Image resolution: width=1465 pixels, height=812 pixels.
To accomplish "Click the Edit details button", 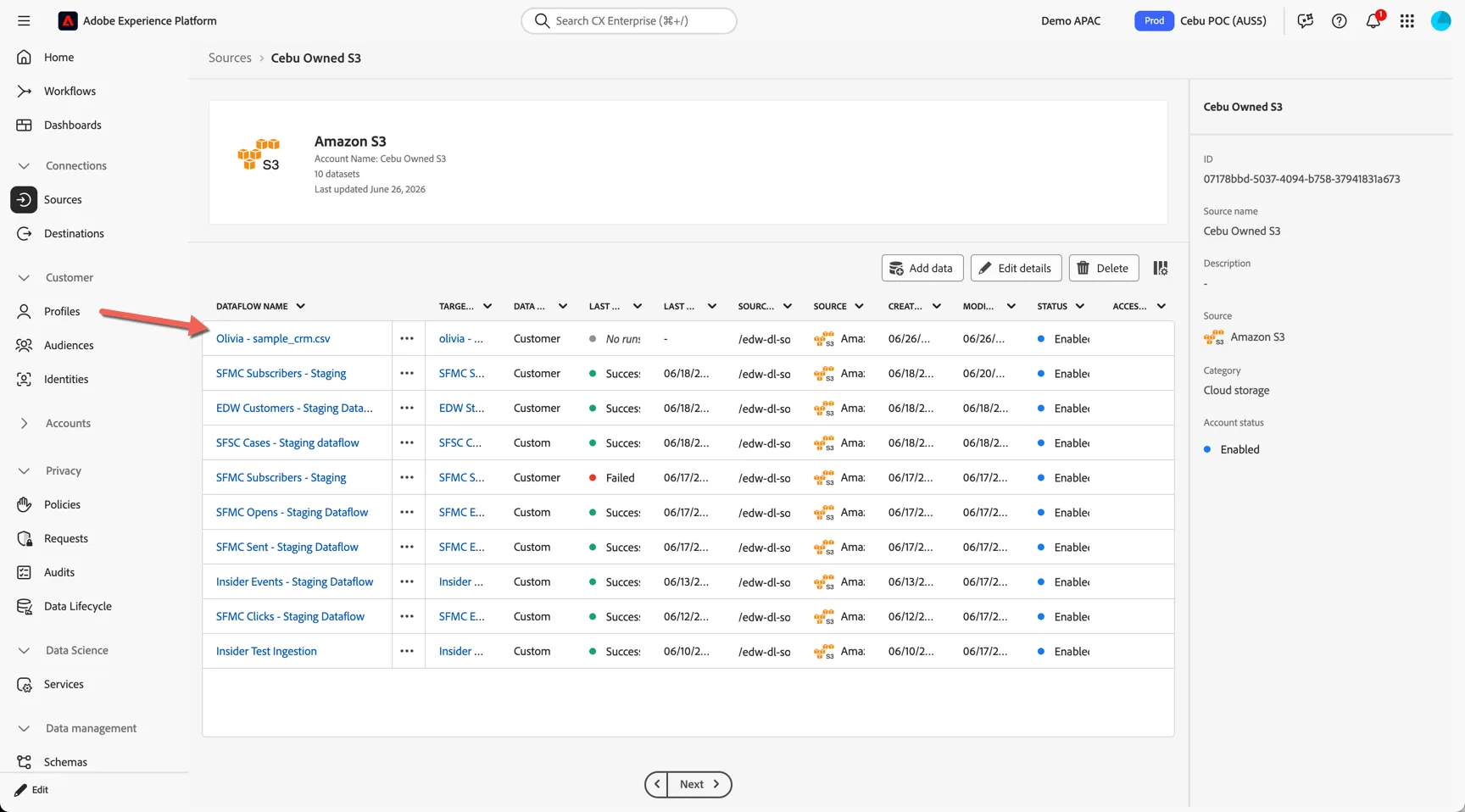I will [1016, 268].
